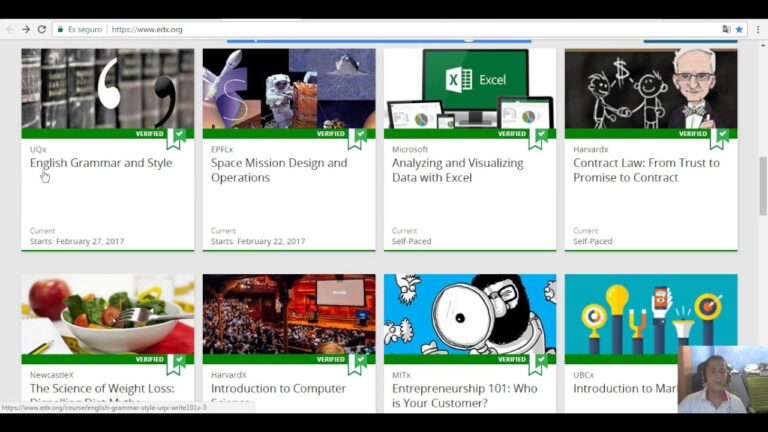Click the Harvardx label on Contract Law card
The width and height of the screenshot is (768, 432).
pyautogui.click(x=590, y=149)
